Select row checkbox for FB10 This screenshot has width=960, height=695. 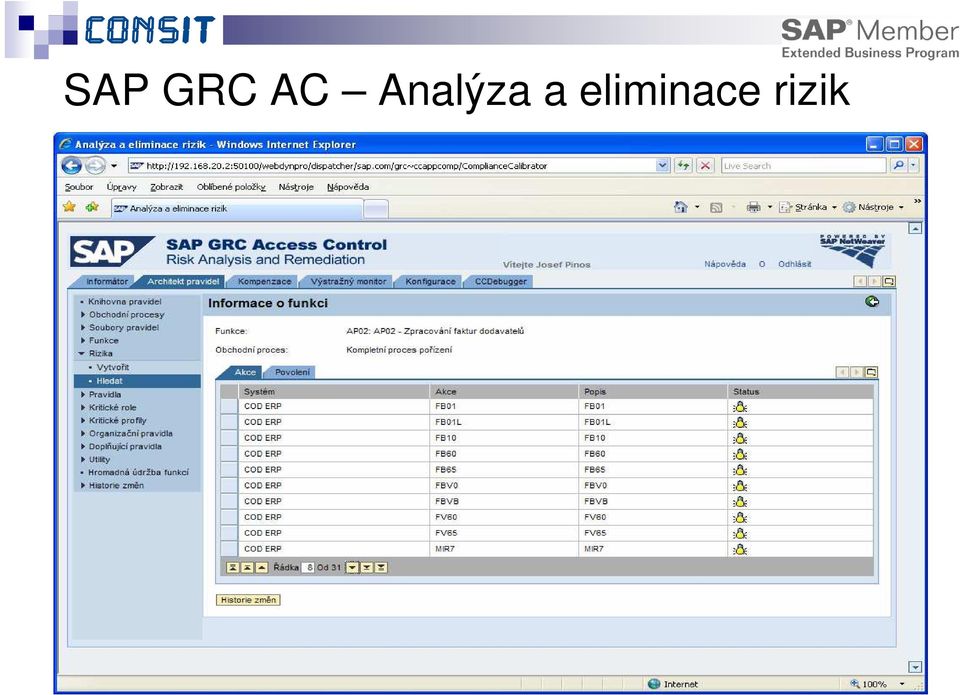229,438
